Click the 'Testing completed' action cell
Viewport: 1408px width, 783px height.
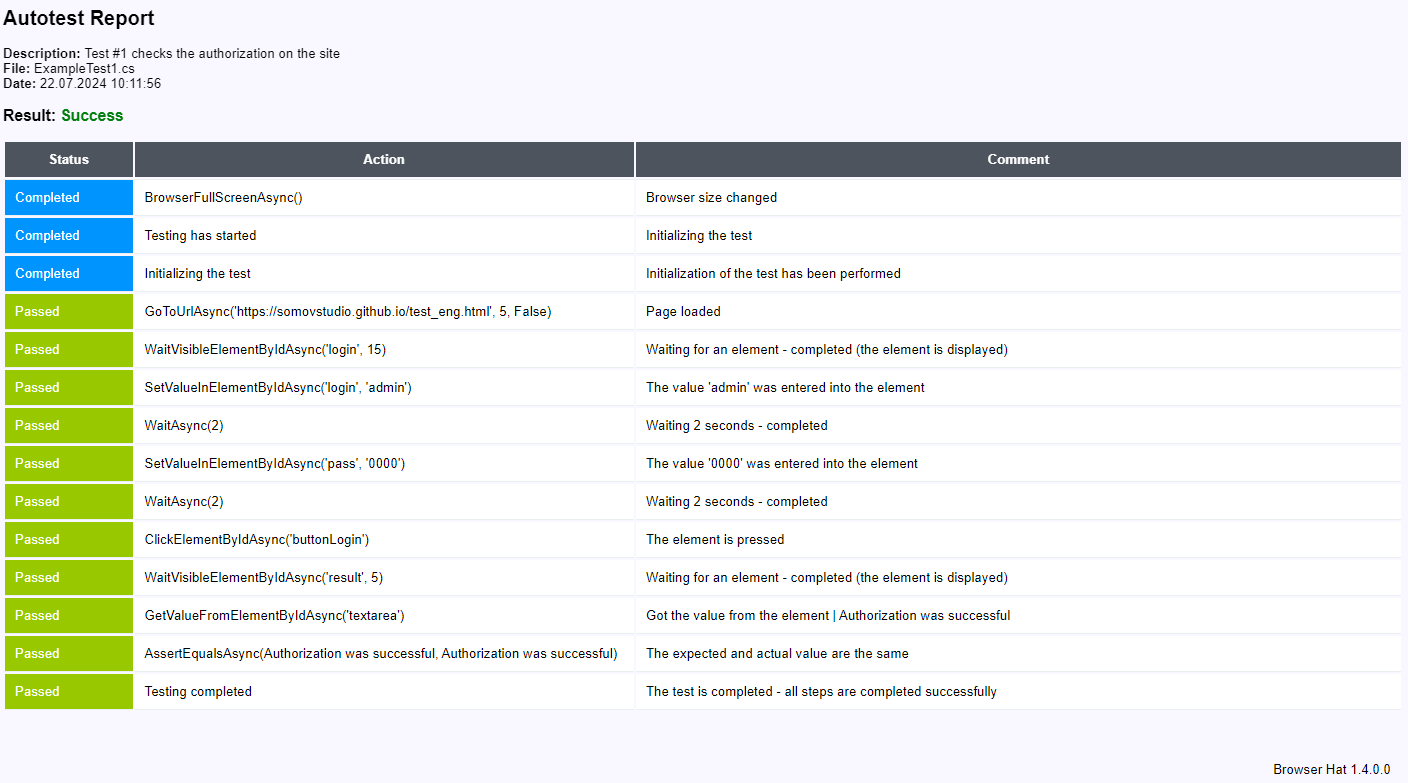tap(198, 692)
